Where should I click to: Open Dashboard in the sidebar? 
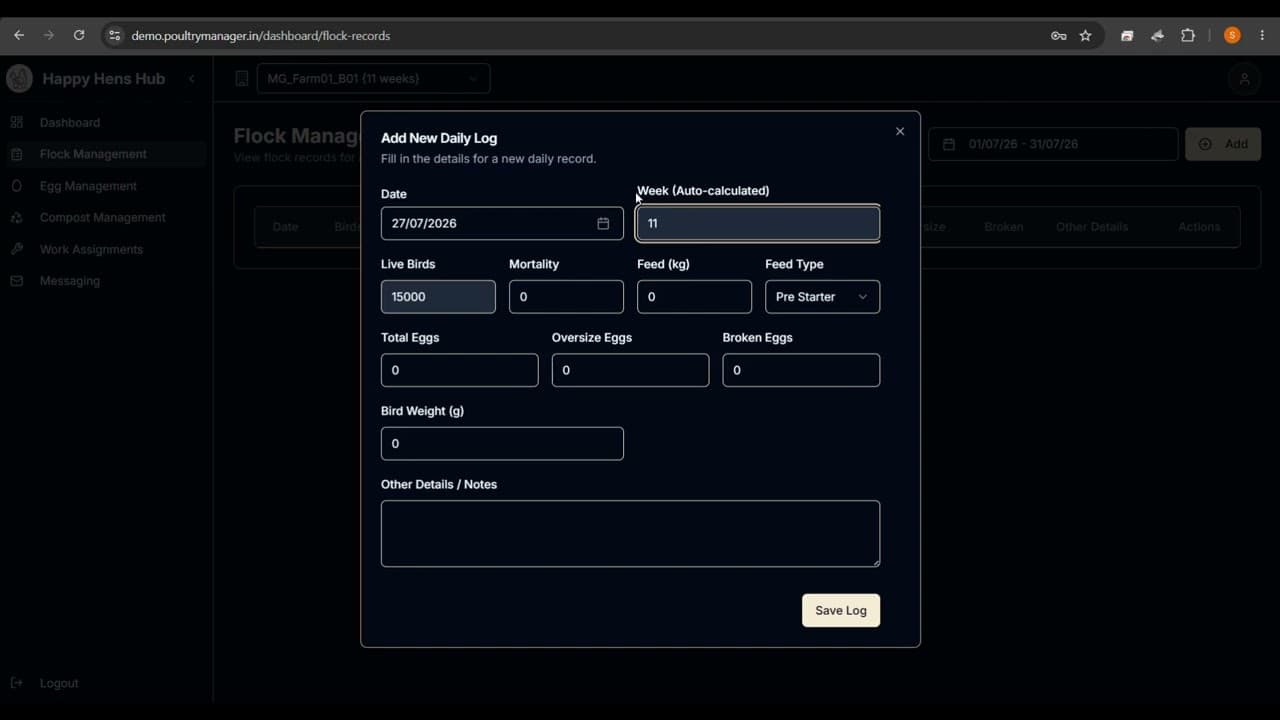70,122
